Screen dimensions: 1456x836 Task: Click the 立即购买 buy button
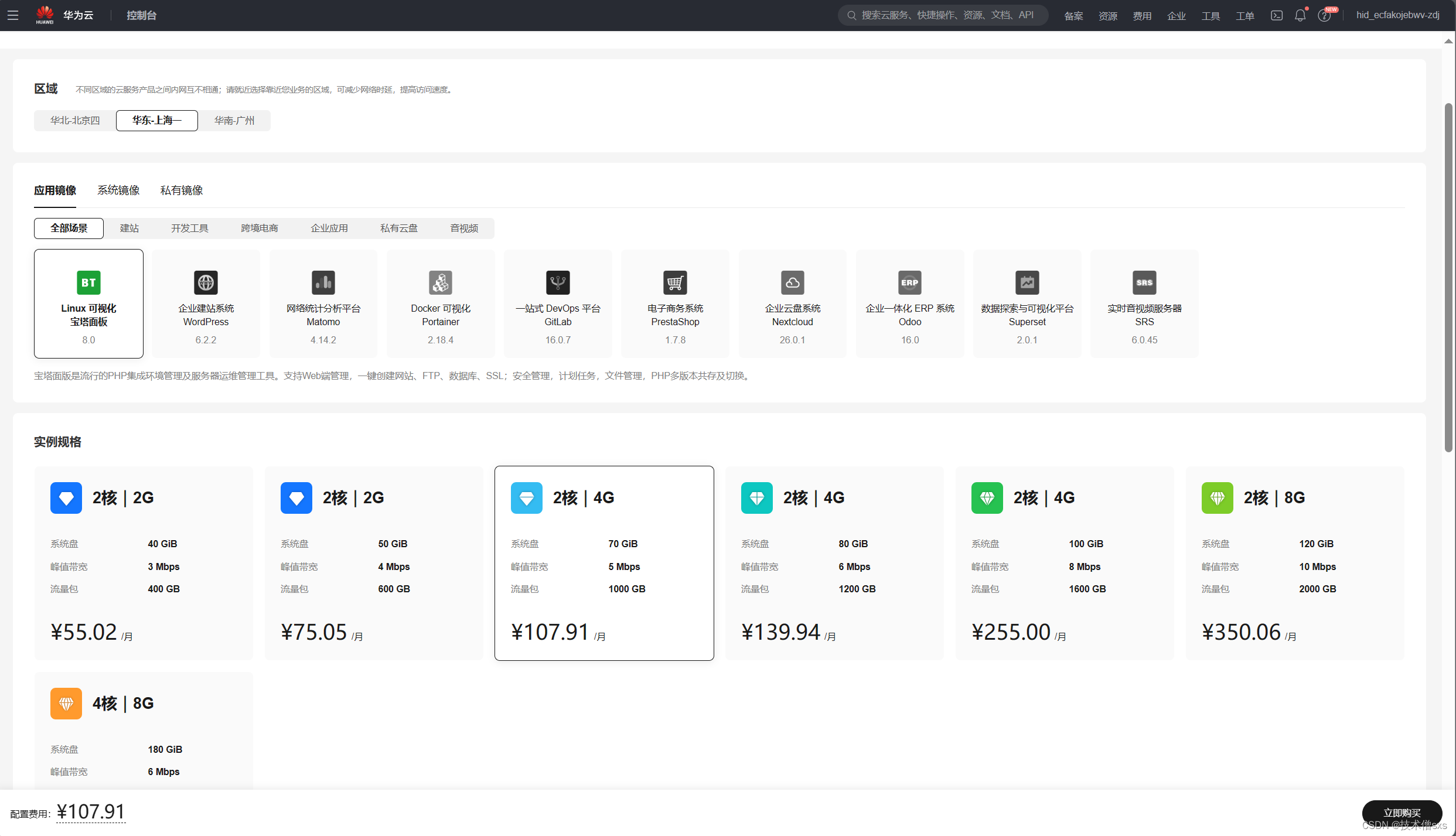[x=1402, y=813]
